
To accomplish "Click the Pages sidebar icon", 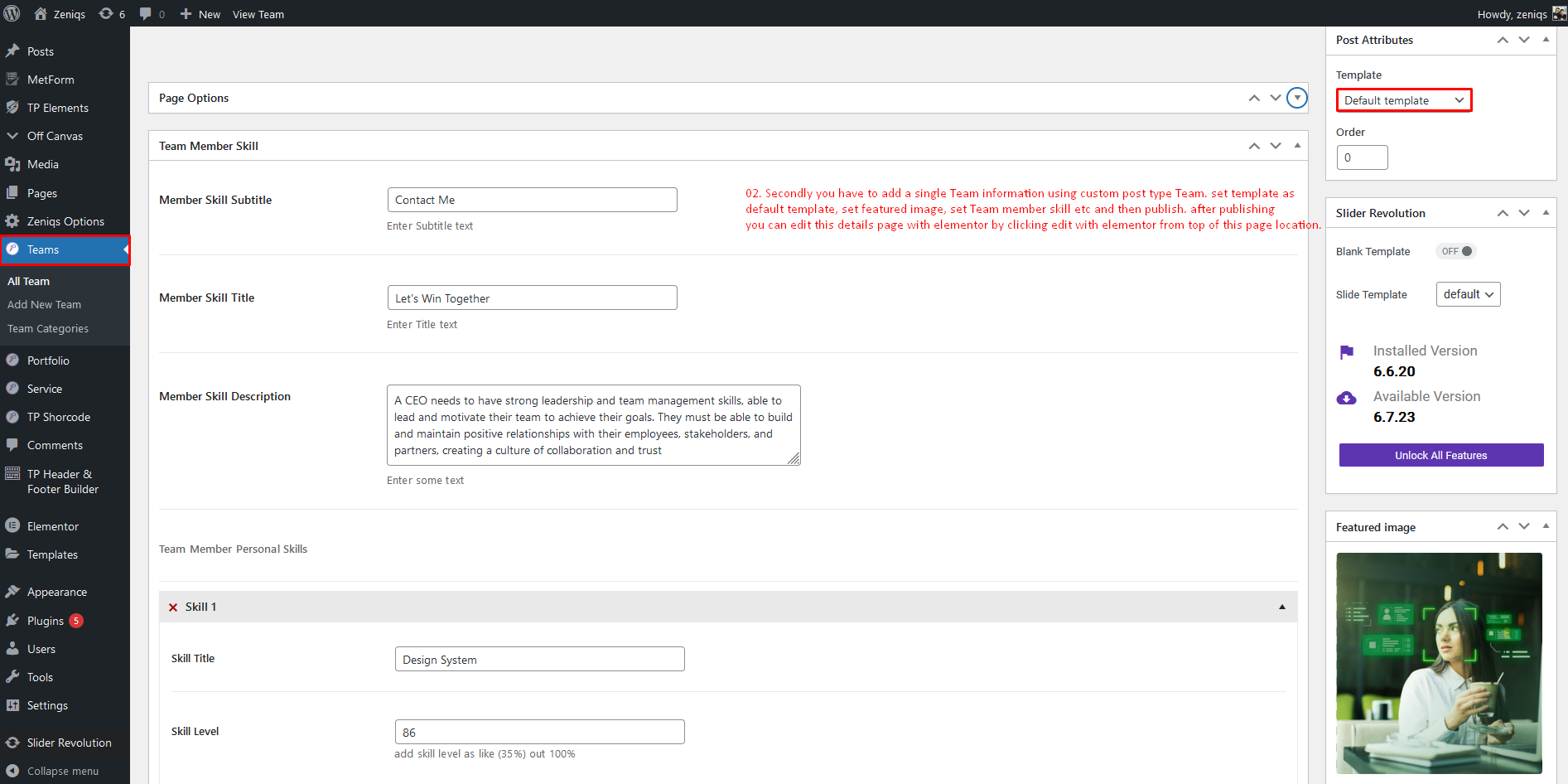I will (12, 193).
